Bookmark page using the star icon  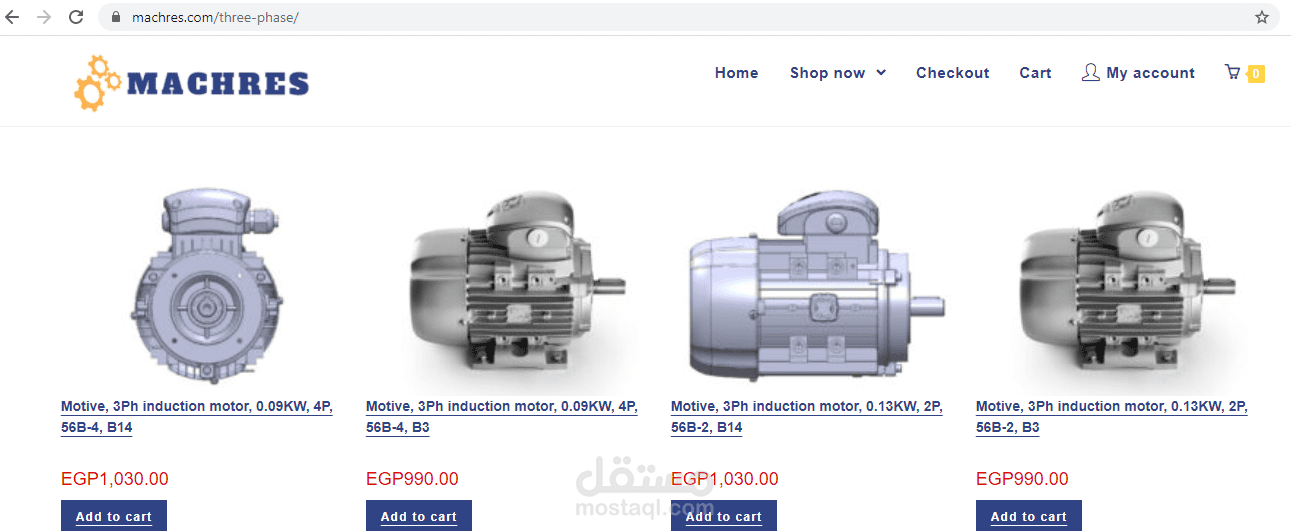point(1262,17)
